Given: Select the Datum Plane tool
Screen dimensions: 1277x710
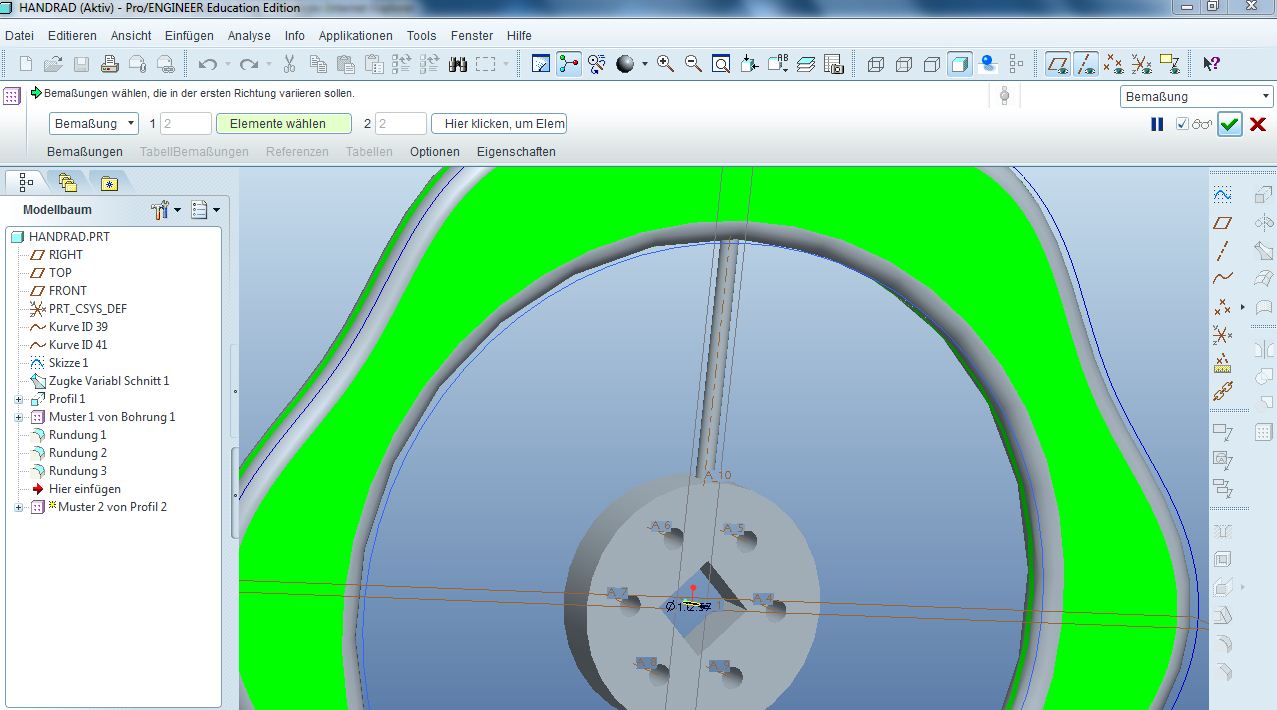Looking at the screenshot, I should pos(1222,222).
